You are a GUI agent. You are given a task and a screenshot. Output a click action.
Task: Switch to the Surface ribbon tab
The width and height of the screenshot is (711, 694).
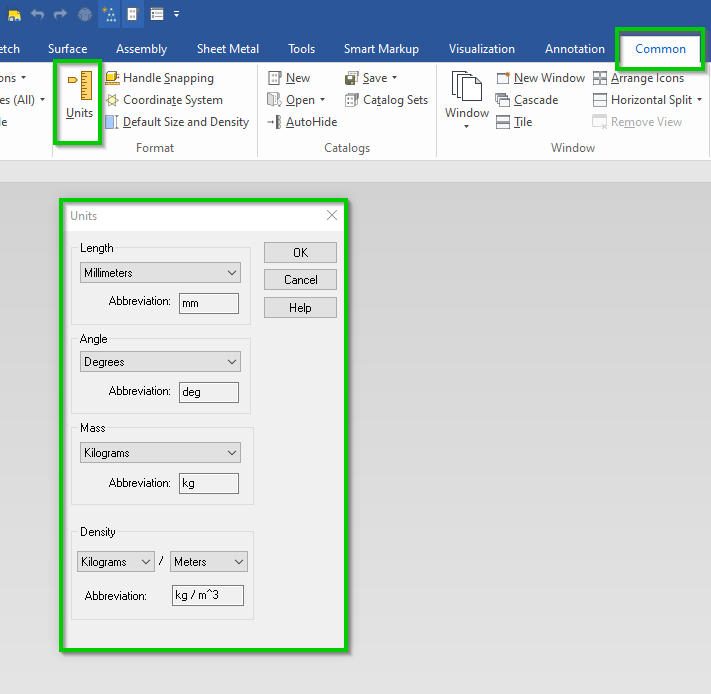[x=68, y=49]
